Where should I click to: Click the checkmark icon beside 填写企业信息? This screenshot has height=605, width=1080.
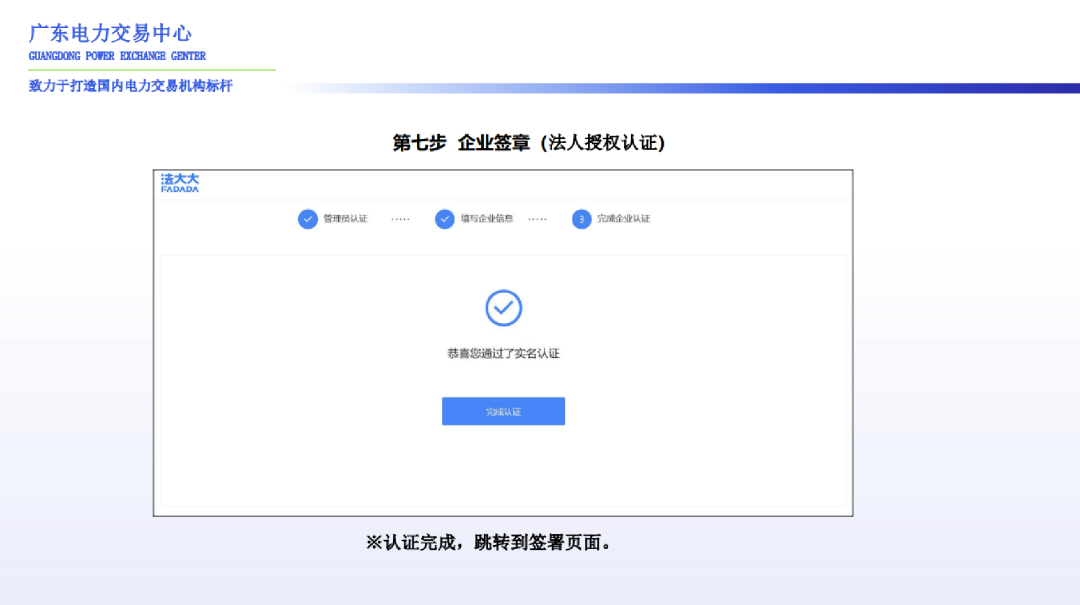(x=444, y=219)
